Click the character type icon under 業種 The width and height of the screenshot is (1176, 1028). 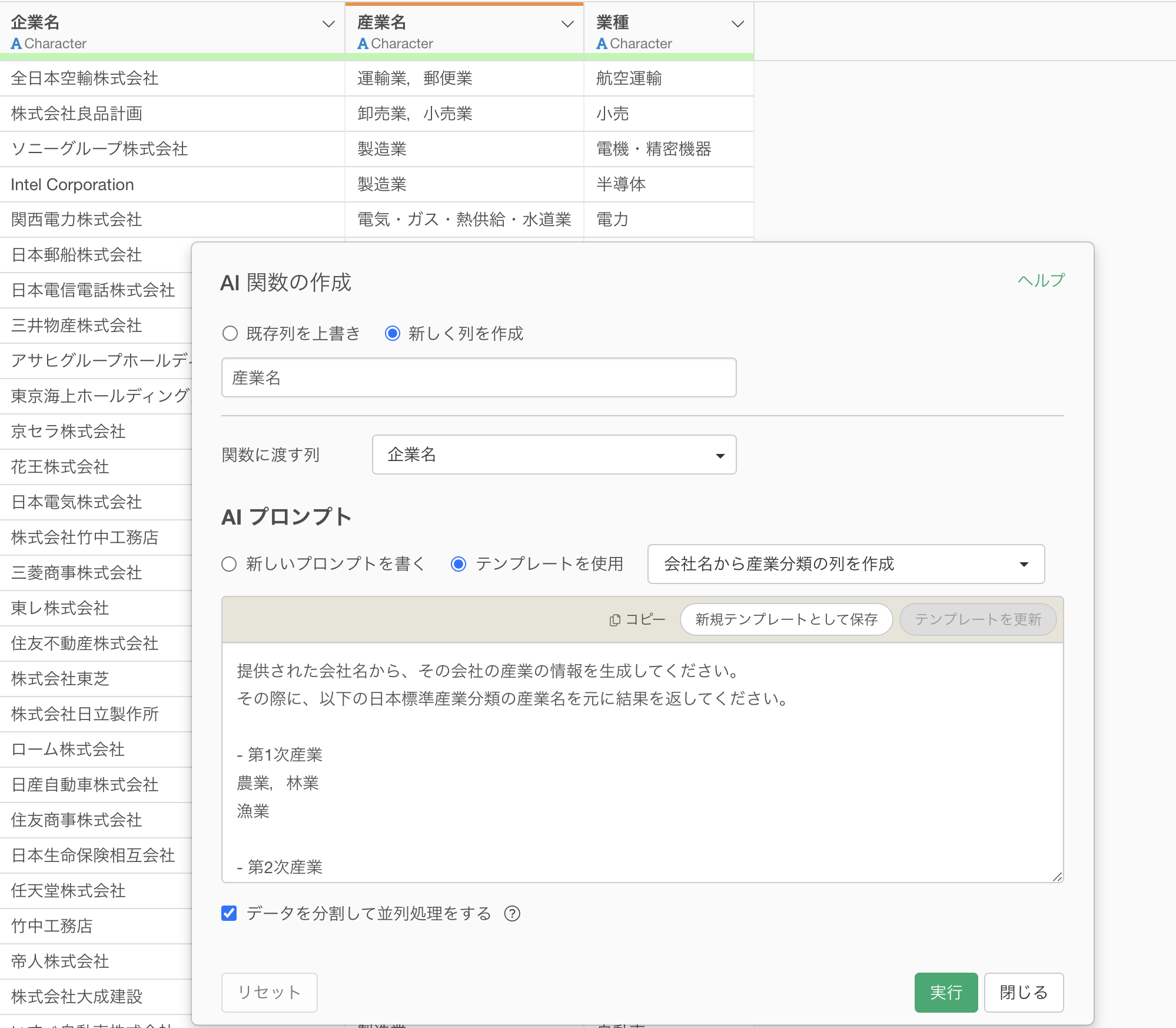click(602, 44)
